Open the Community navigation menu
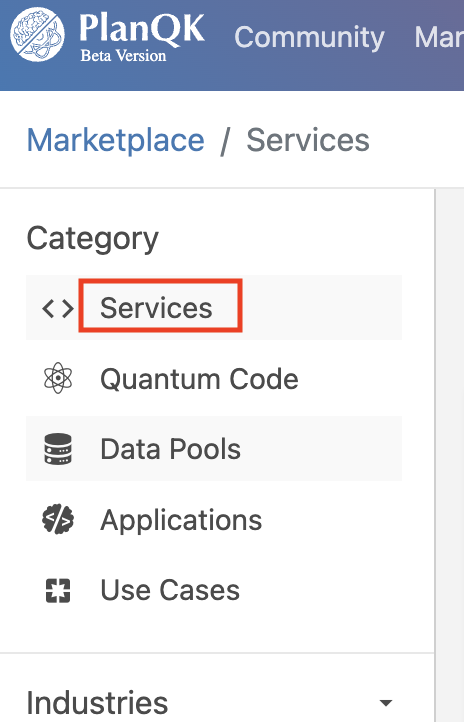Viewport: 464px width, 722px height. [309, 37]
